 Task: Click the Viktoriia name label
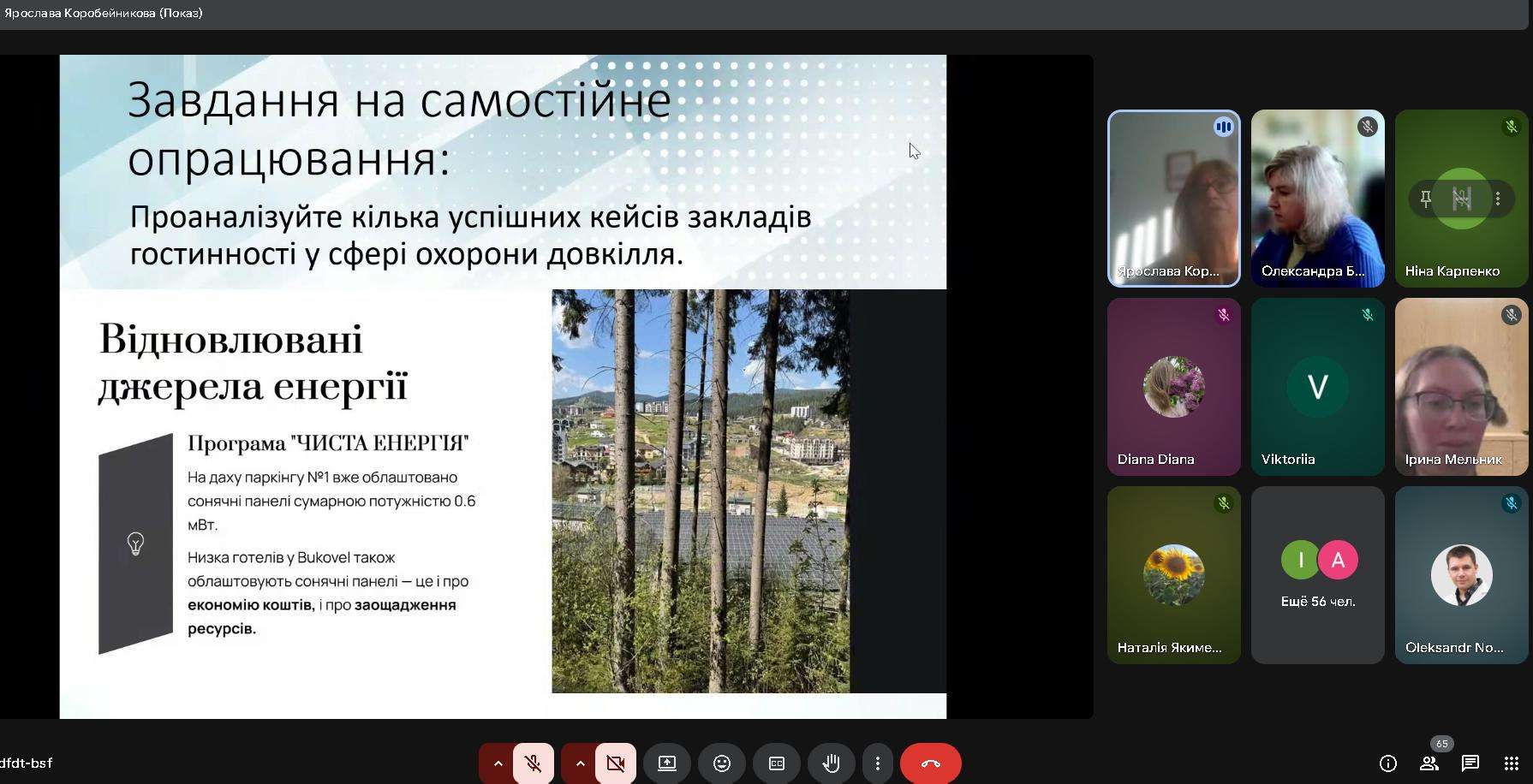[x=1287, y=459]
